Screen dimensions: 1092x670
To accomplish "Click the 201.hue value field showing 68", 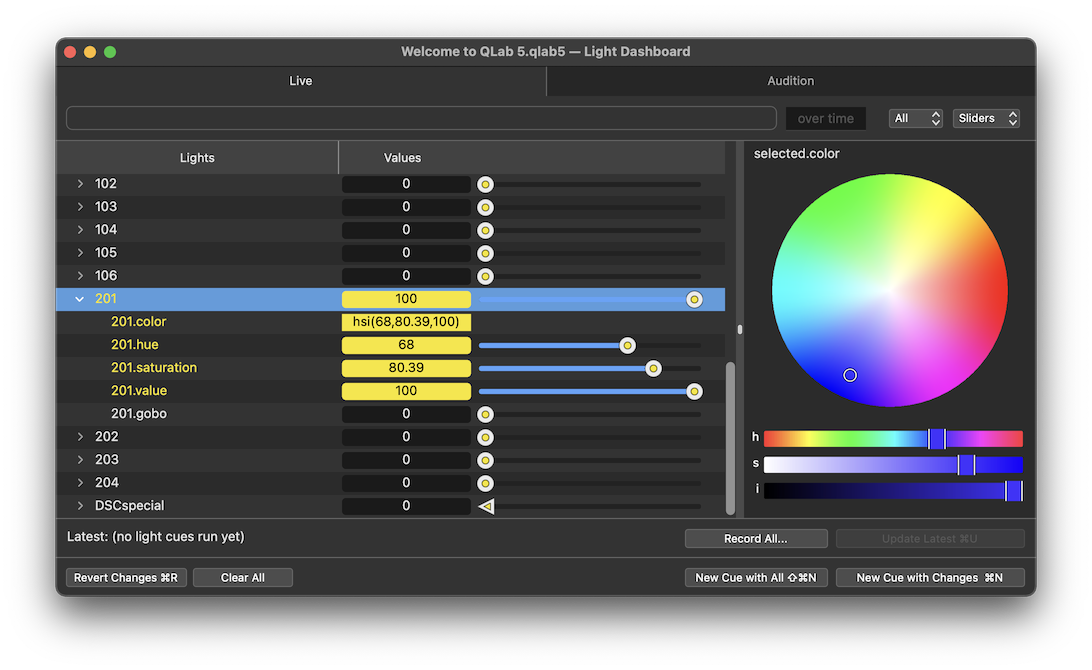I will point(406,344).
